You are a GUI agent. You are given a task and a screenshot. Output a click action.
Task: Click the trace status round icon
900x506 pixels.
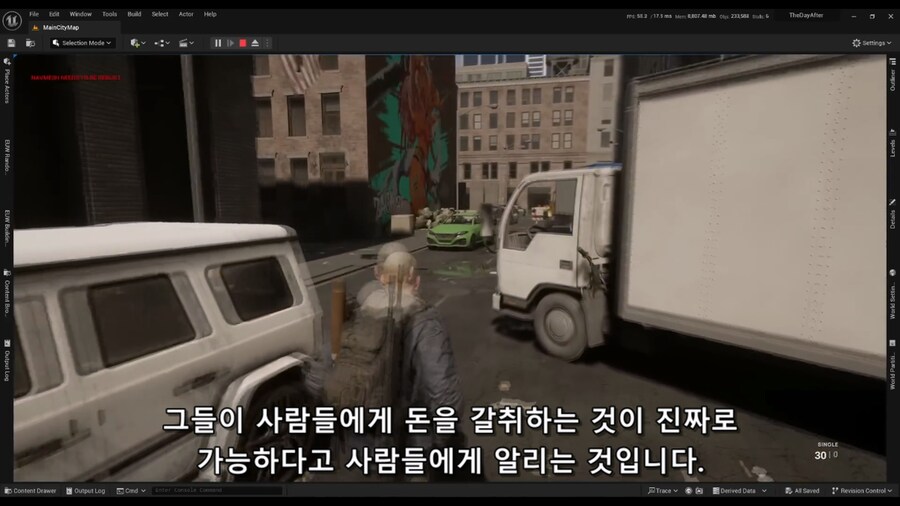(689, 491)
